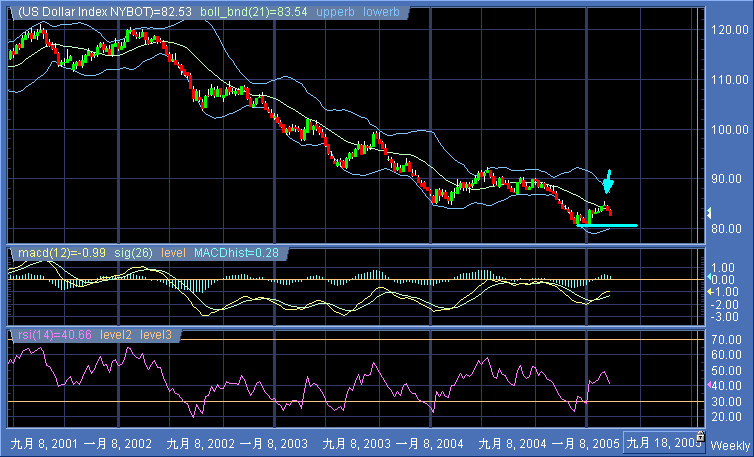This screenshot has width=754, height=457.
Task: Click the yellow MACD marker on the axis
Action: (x=709, y=291)
